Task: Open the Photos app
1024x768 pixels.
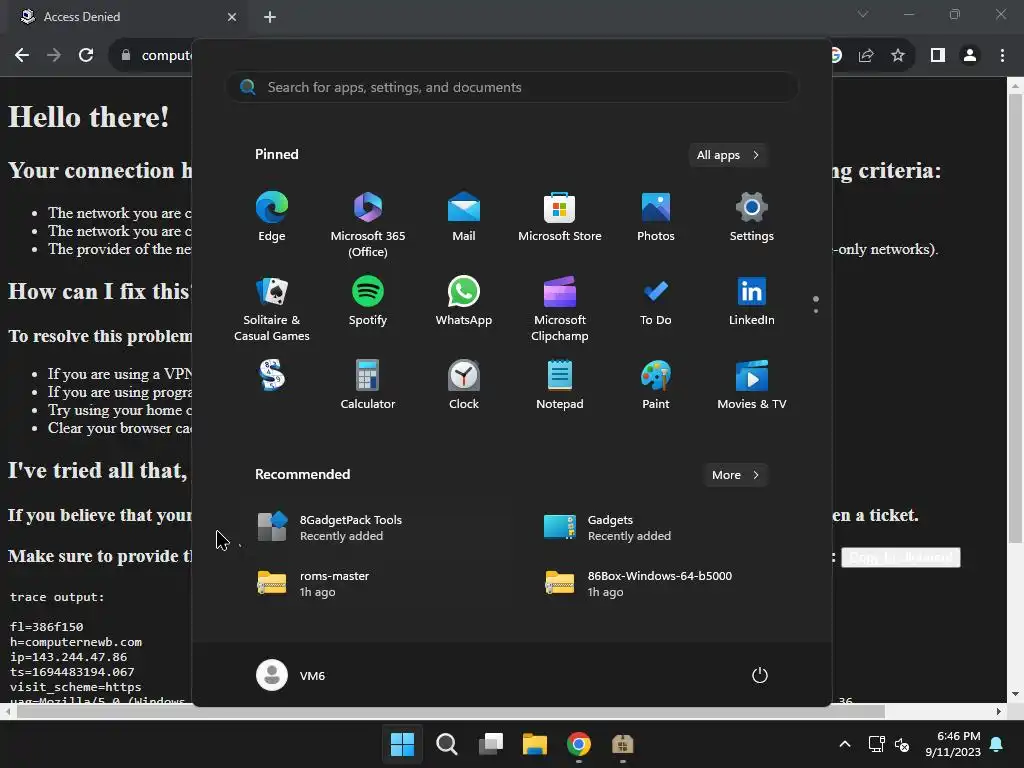Action: click(656, 217)
